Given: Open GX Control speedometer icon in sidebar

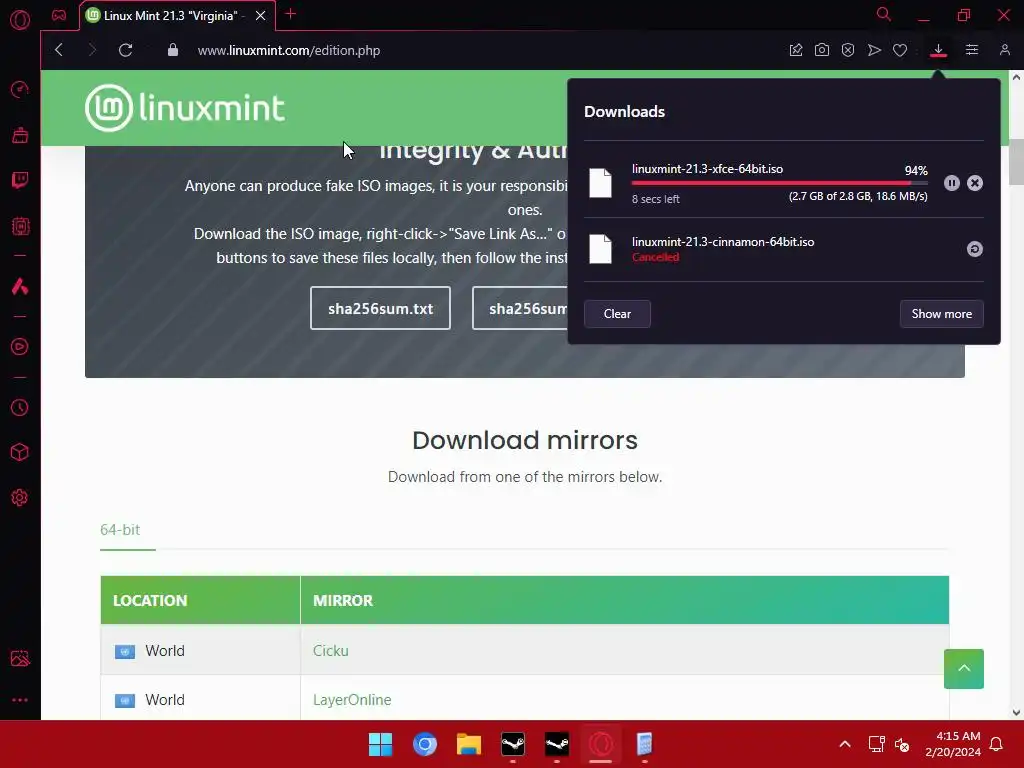Looking at the screenshot, I should [20, 89].
